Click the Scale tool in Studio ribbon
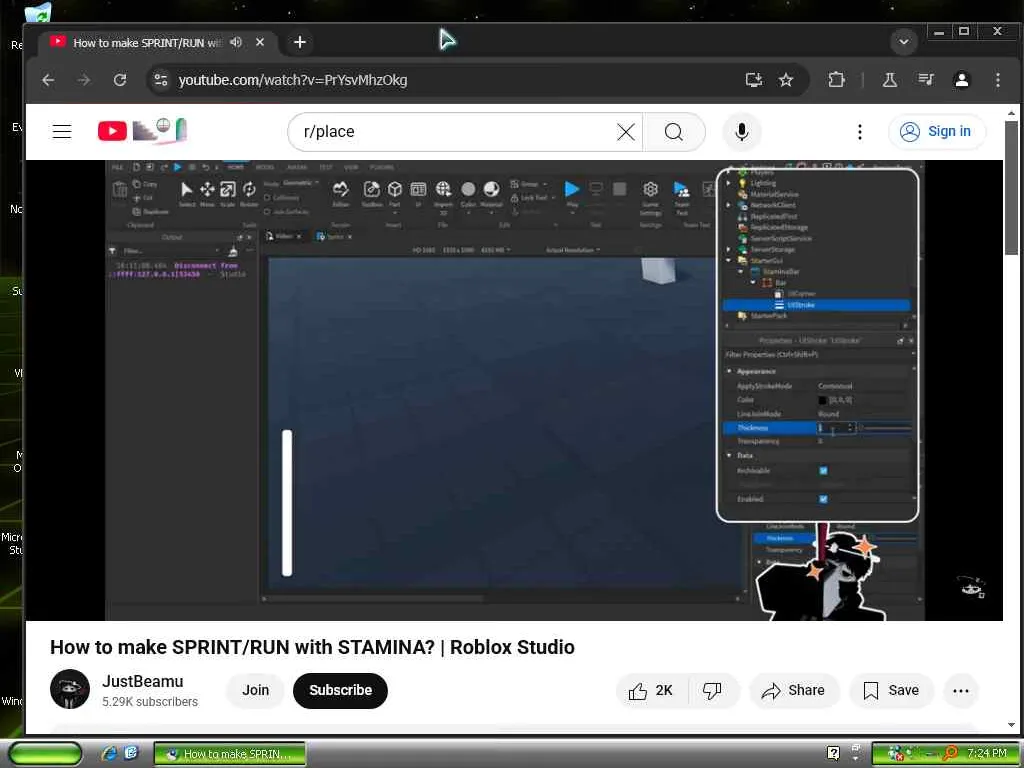Image resolution: width=1024 pixels, height=768 pixels. (227, 189)
